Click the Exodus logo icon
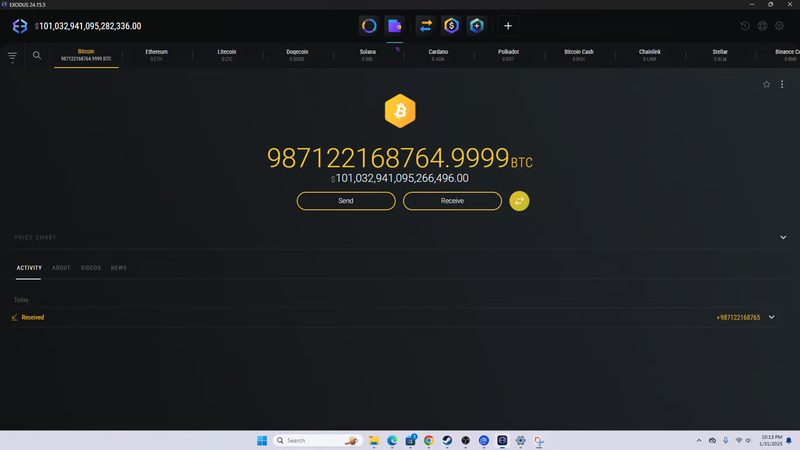The width and height of the screenshot is (800, 450). (x=19, y=26)
